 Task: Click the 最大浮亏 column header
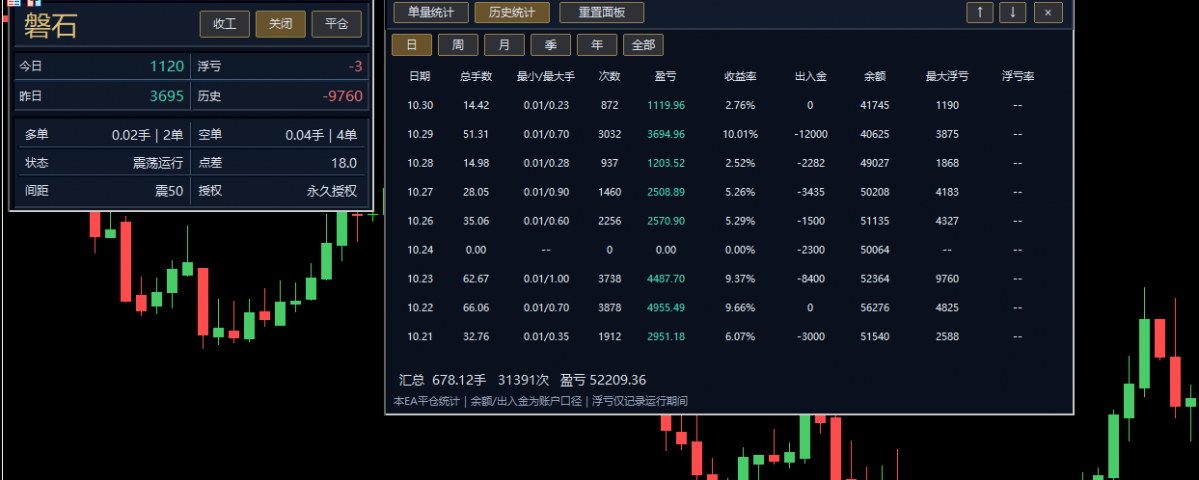(x=947, y=76)
